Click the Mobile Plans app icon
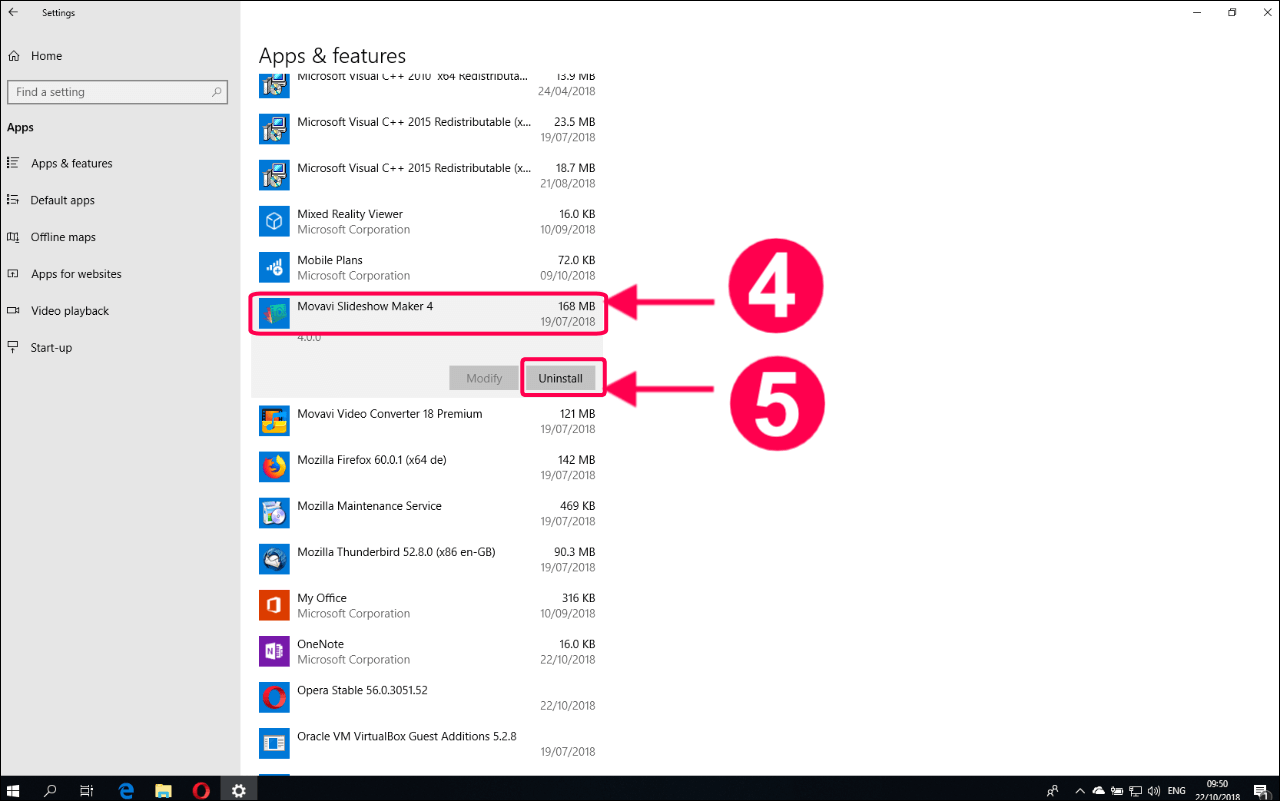 (274, 267)
